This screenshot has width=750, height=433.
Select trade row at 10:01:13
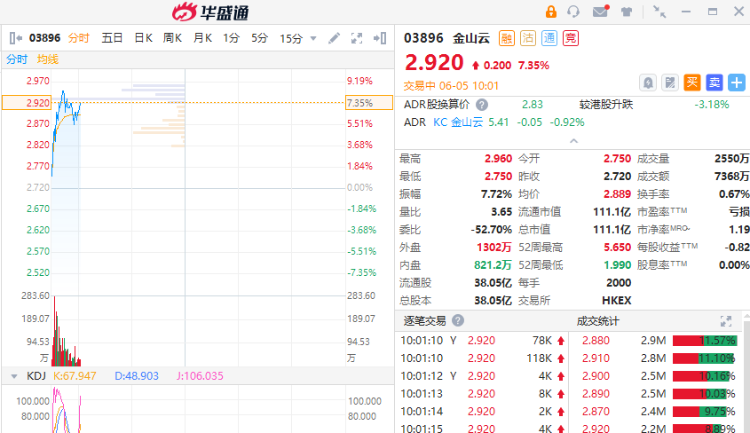click(x=482, y=394)
